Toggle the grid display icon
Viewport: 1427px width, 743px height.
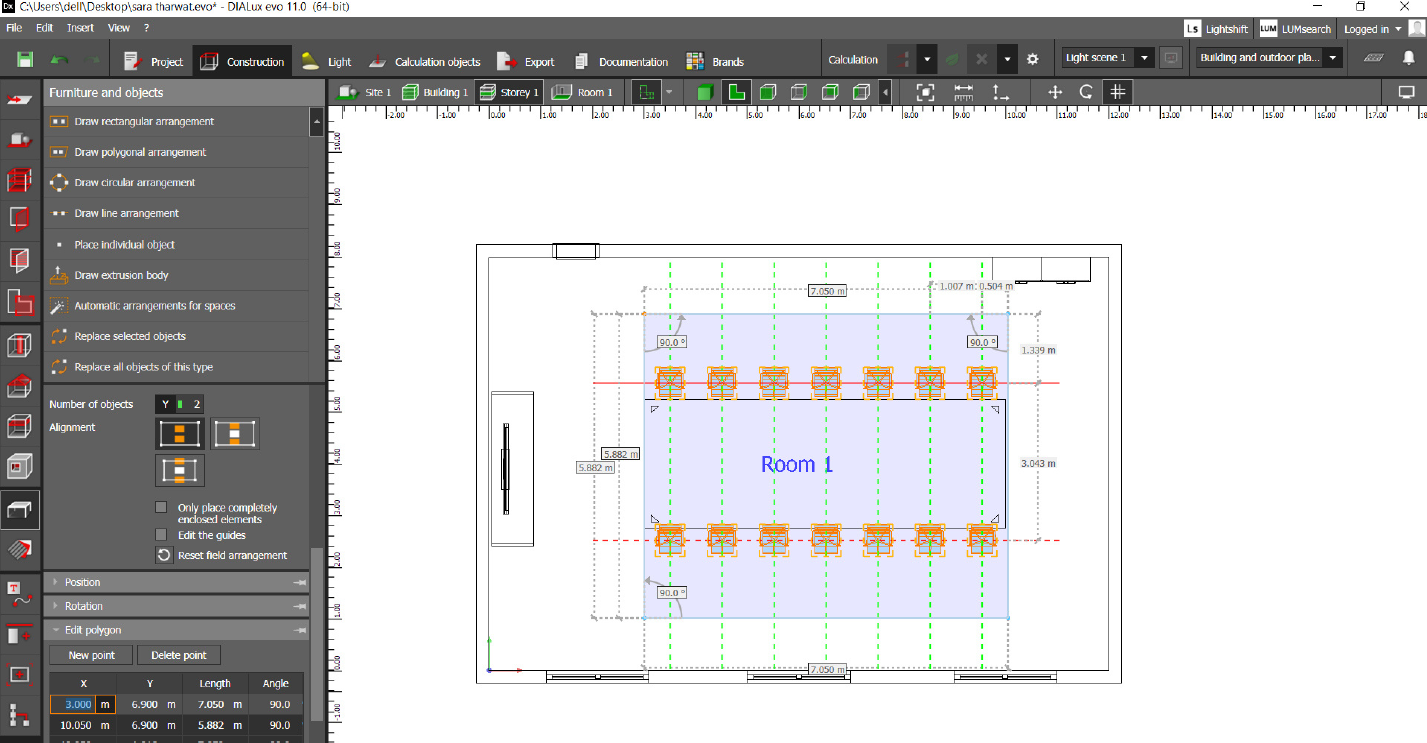pyautogui.click(x=1117, y=92)
